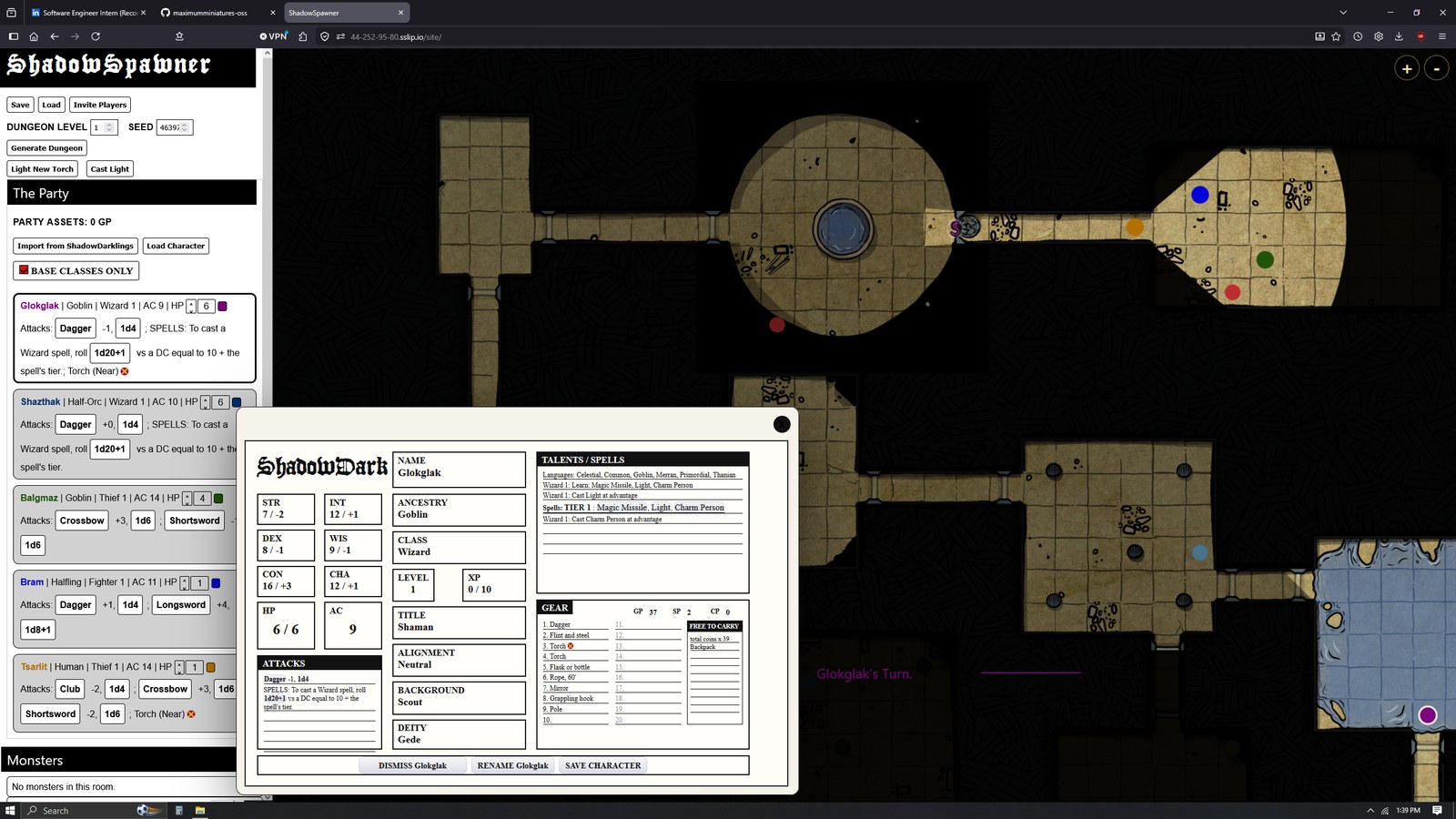The width and height of the screenshot is (1456, 819).
Task: Select the blue token on the map
Action: pyautogui.click(x=1200, y=195)
